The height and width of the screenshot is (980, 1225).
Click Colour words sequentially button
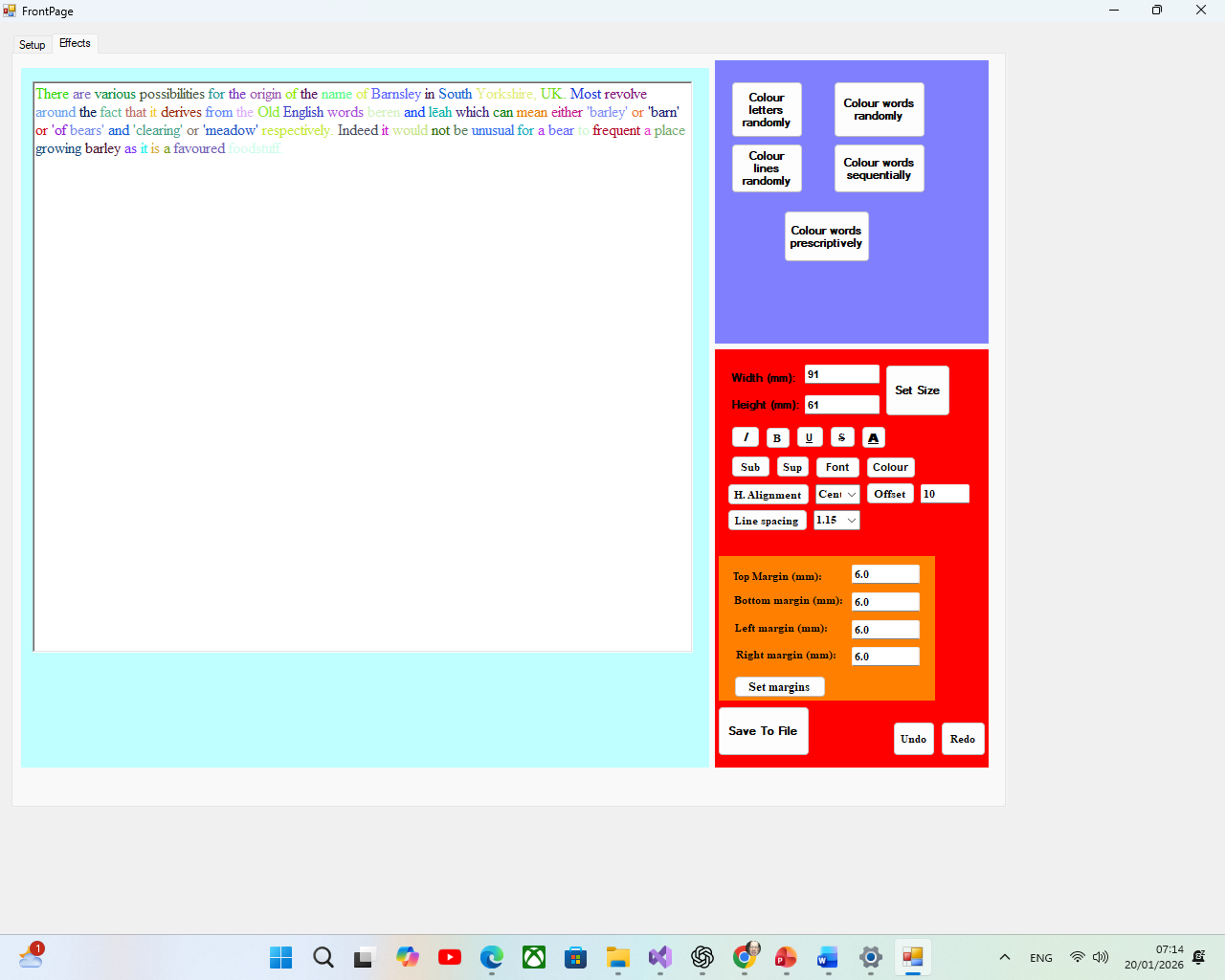[879, 168]
